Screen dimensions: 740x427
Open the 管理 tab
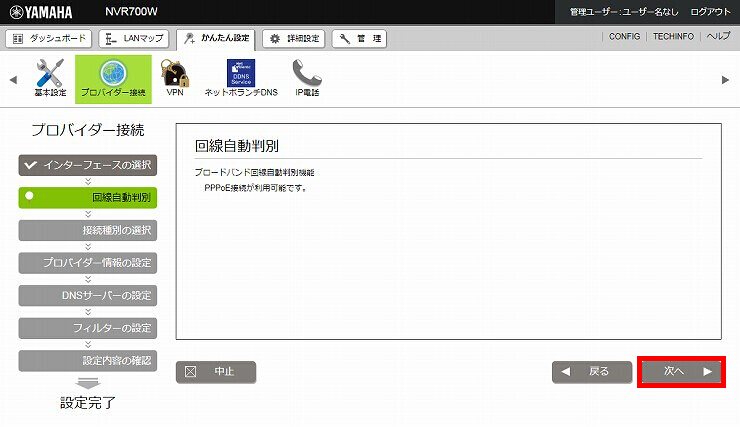coord(359,39)
